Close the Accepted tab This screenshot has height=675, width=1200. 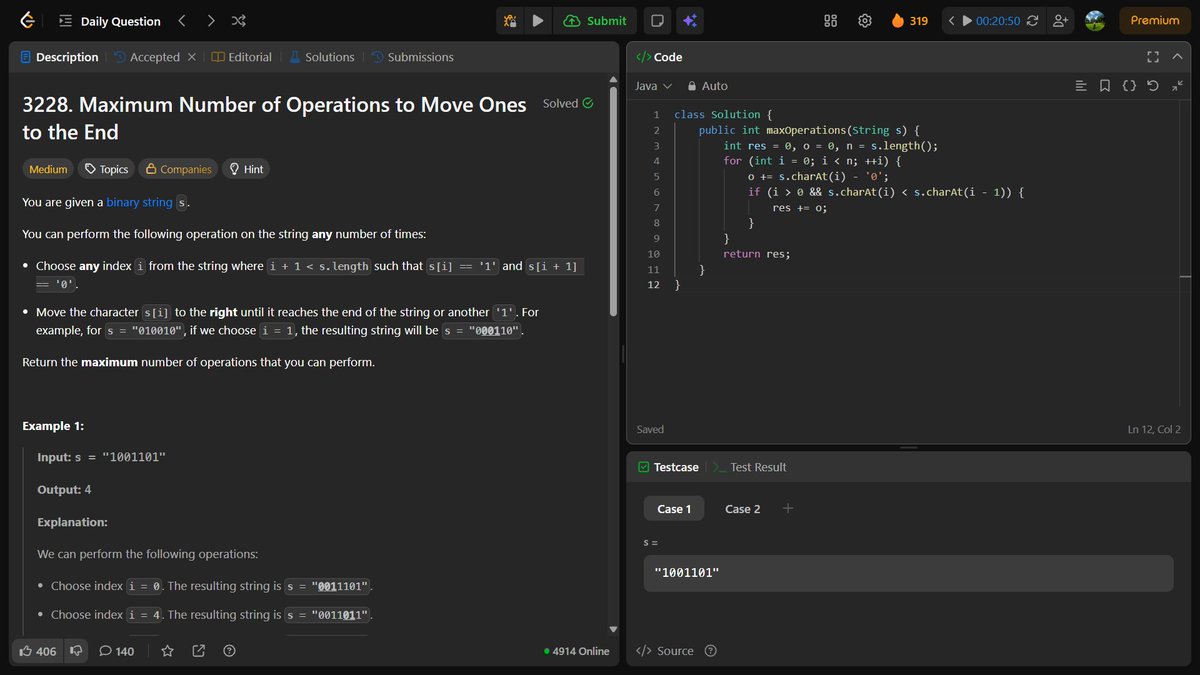(192, 57)
